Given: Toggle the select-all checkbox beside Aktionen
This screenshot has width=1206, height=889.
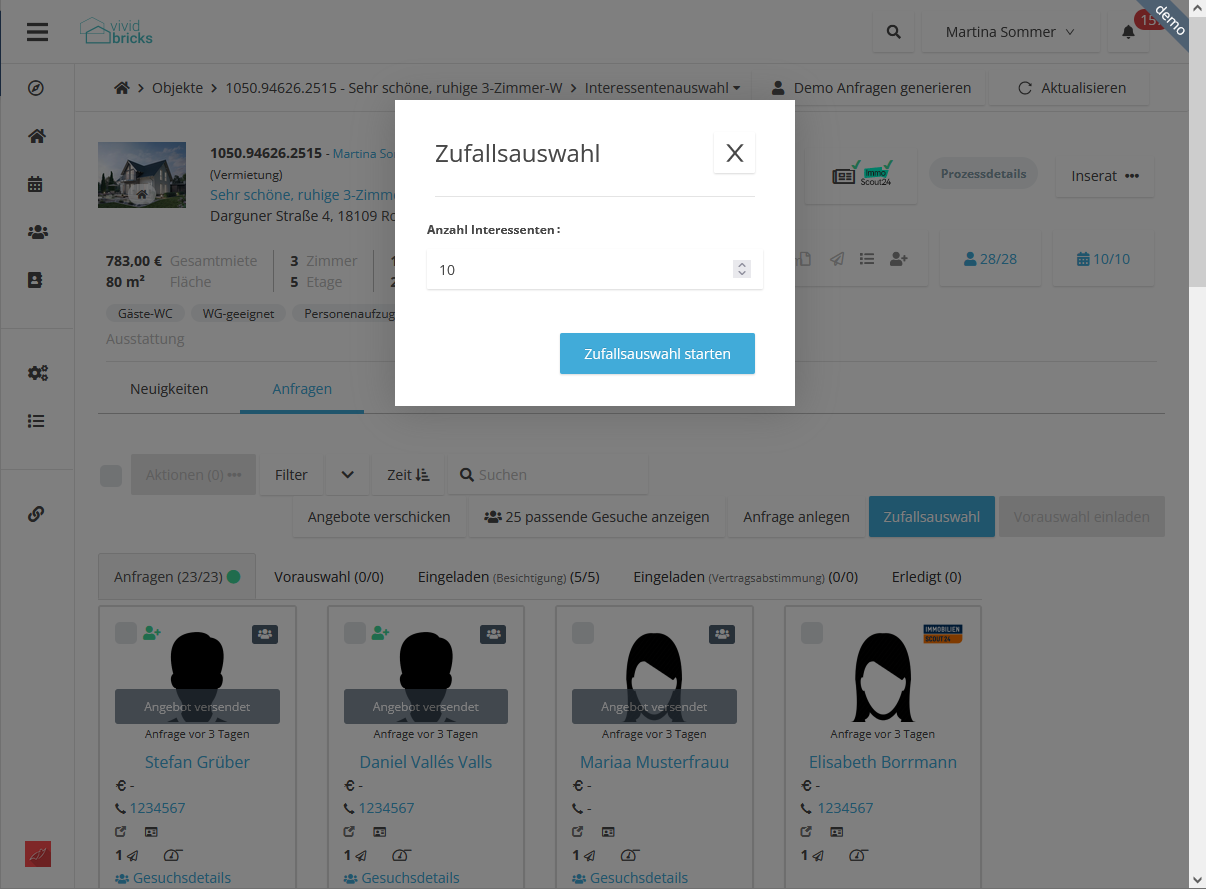Looking at the screenshot, I should [x=111, y=475].
